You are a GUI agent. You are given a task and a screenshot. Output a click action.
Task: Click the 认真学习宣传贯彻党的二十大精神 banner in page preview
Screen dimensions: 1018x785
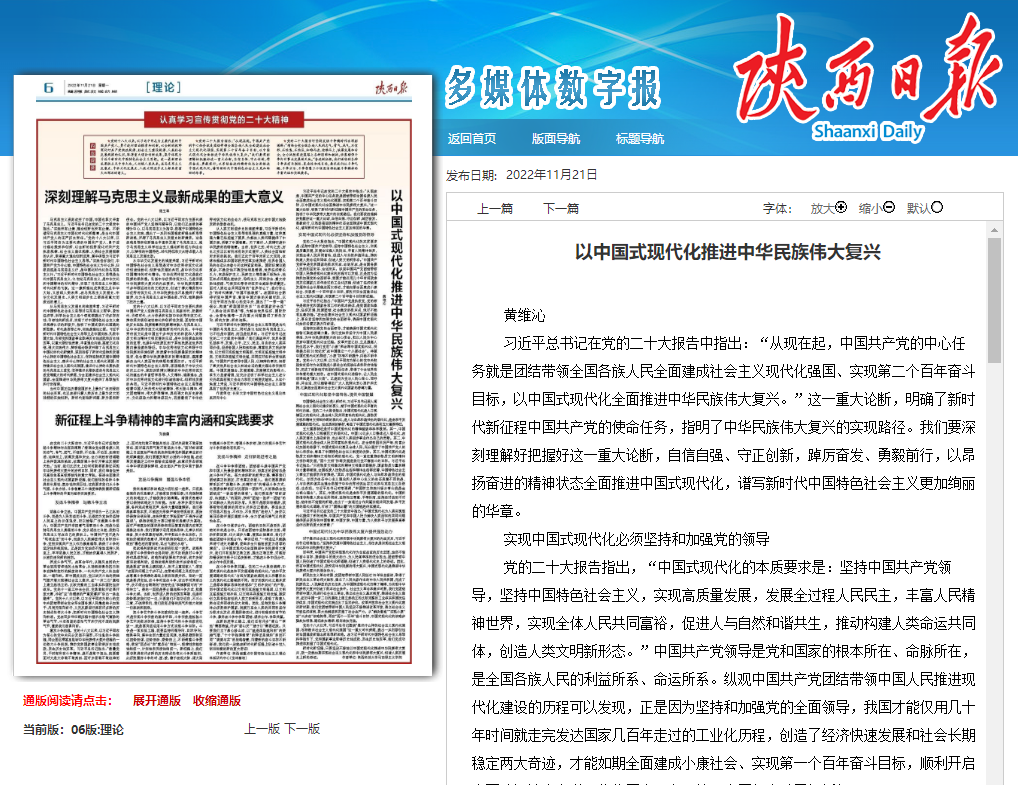coord(224,119)
